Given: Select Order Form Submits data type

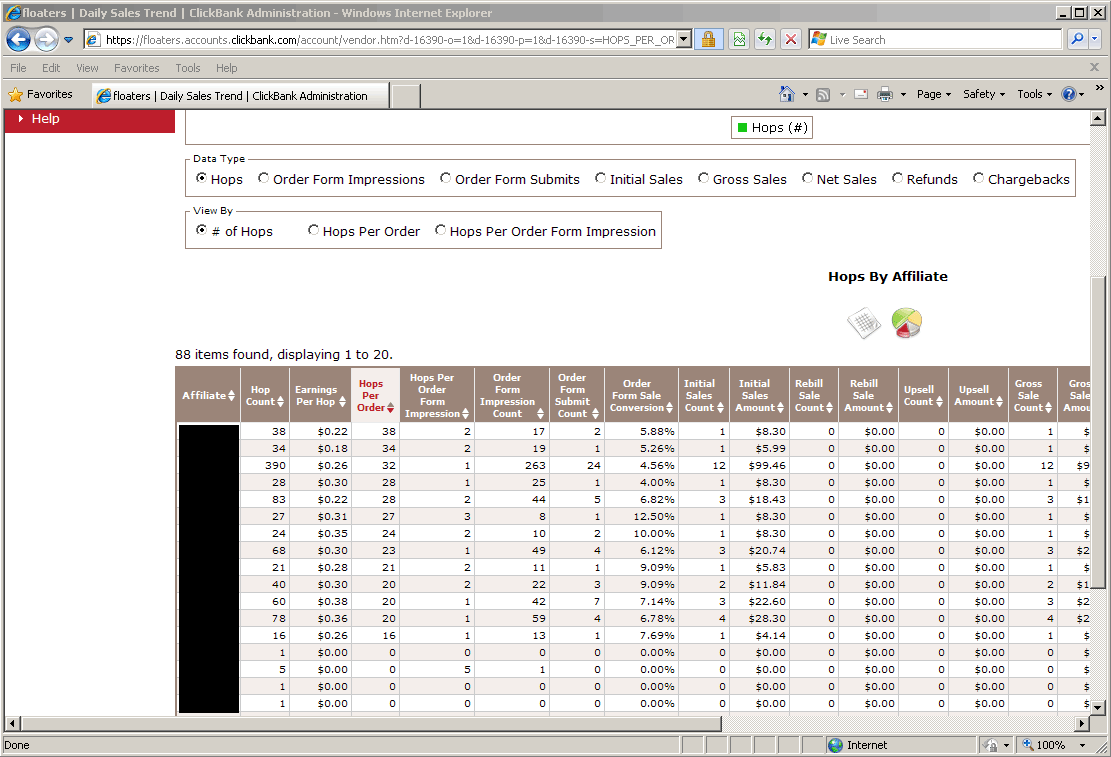Looking at the screenshot, I should (x=446, y=178).
